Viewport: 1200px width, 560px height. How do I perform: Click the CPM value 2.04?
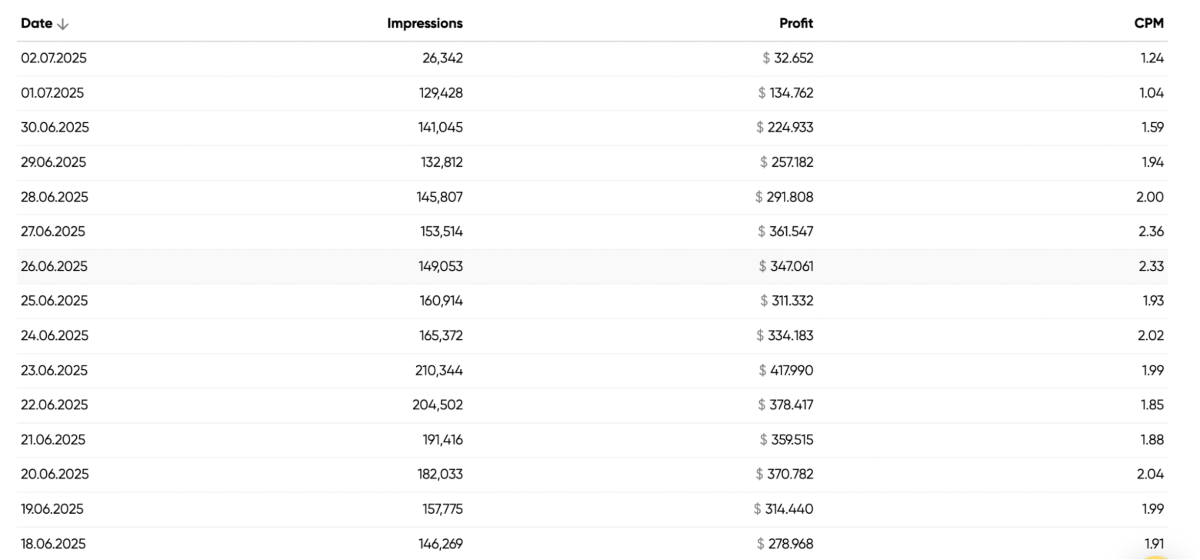[x=1151, y=474]
